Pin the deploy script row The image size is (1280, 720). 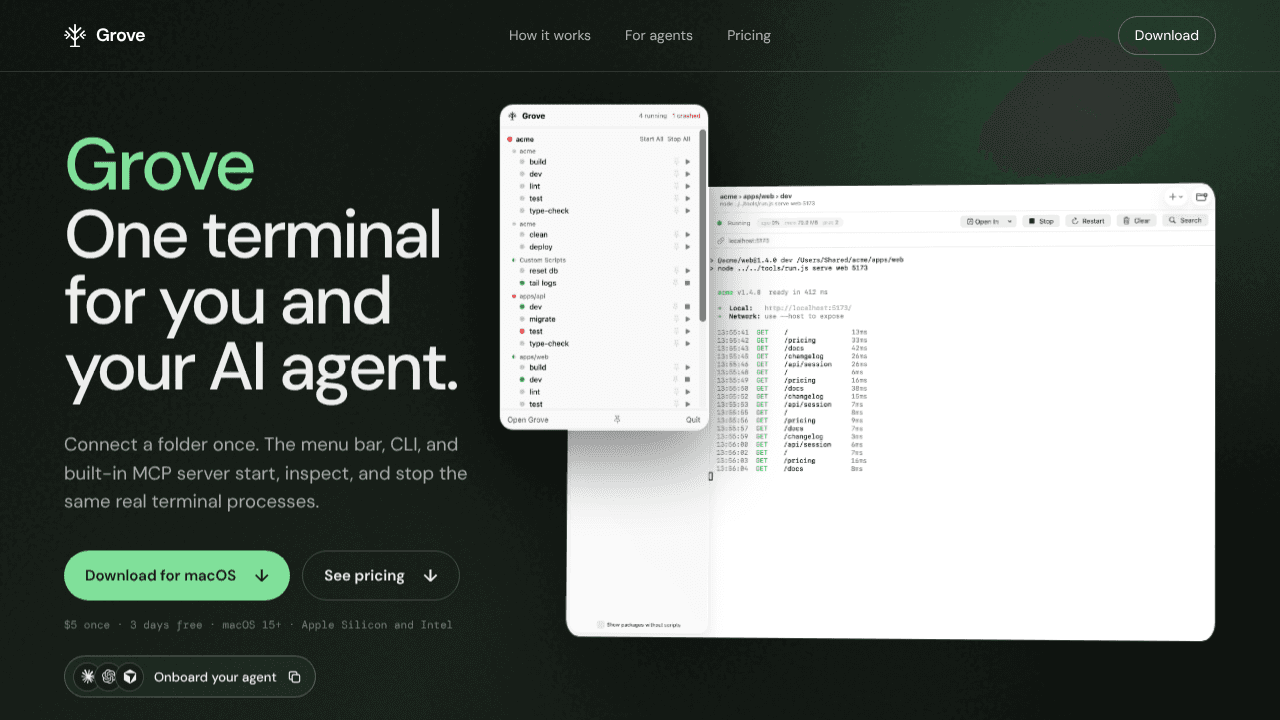676,247
